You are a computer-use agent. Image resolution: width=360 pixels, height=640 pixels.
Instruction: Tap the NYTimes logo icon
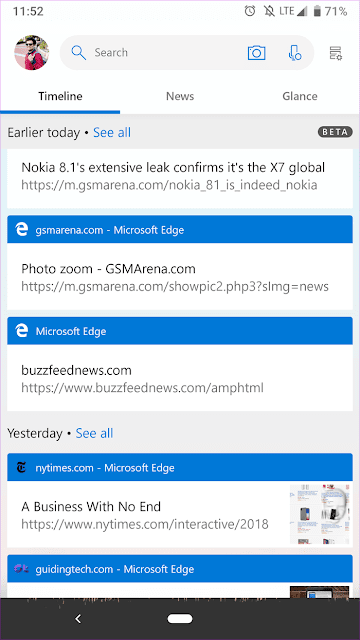(x=21, y=467)
